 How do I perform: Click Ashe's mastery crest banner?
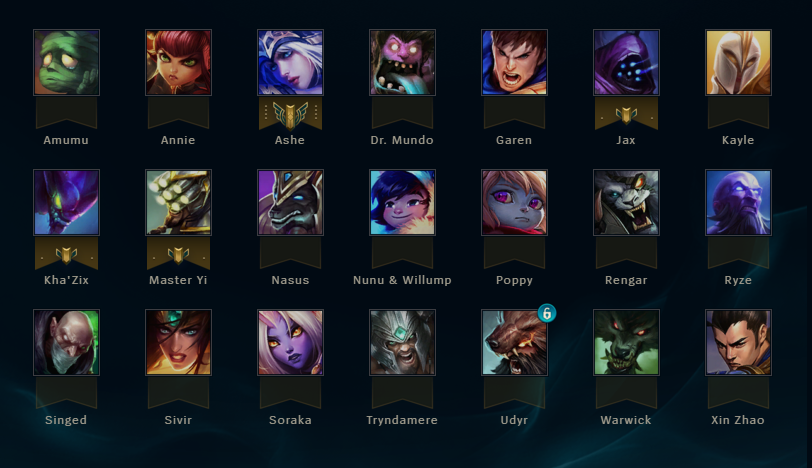pos(291,114)
